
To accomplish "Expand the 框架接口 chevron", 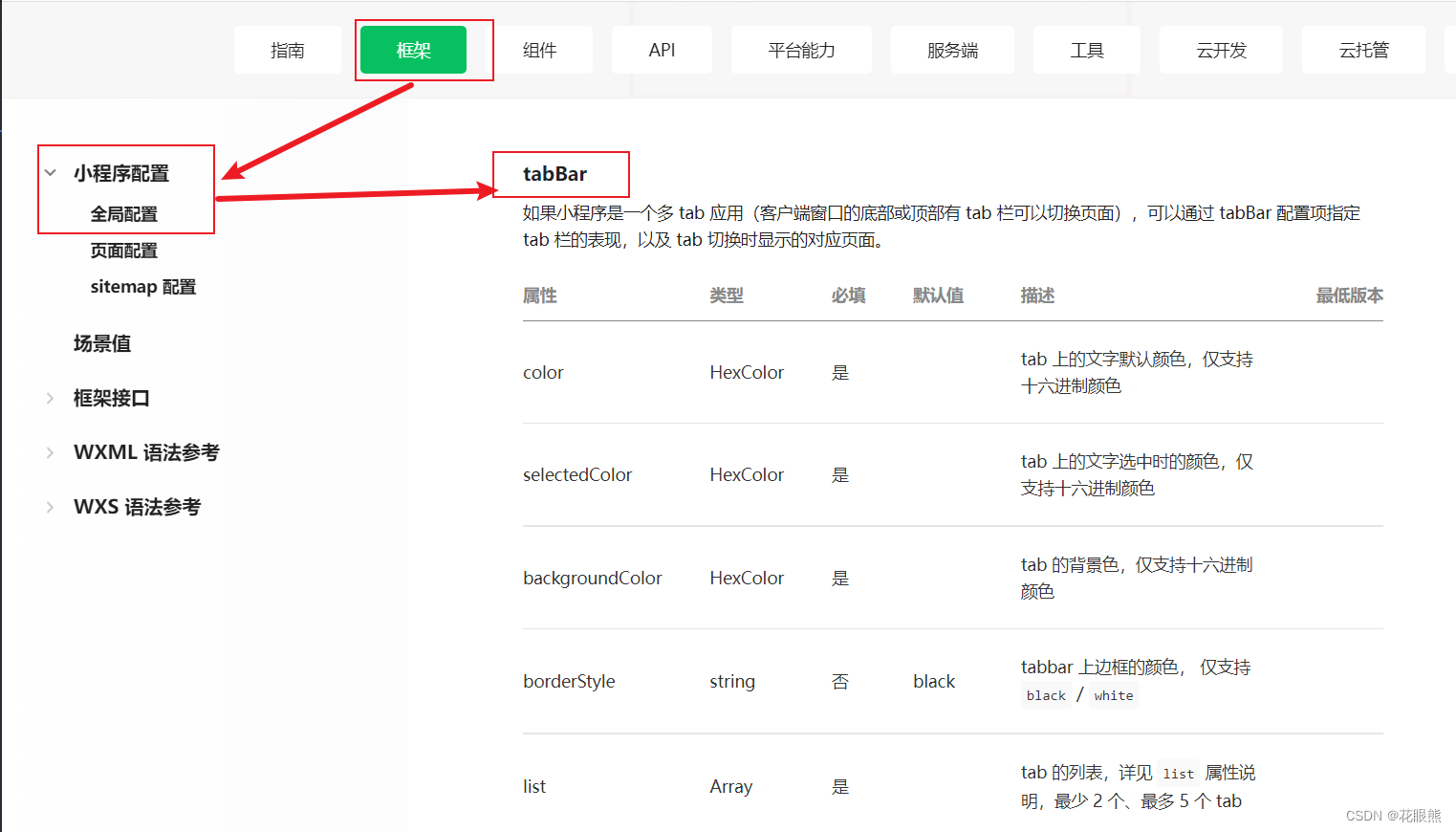I will click(x=51, y=398).
